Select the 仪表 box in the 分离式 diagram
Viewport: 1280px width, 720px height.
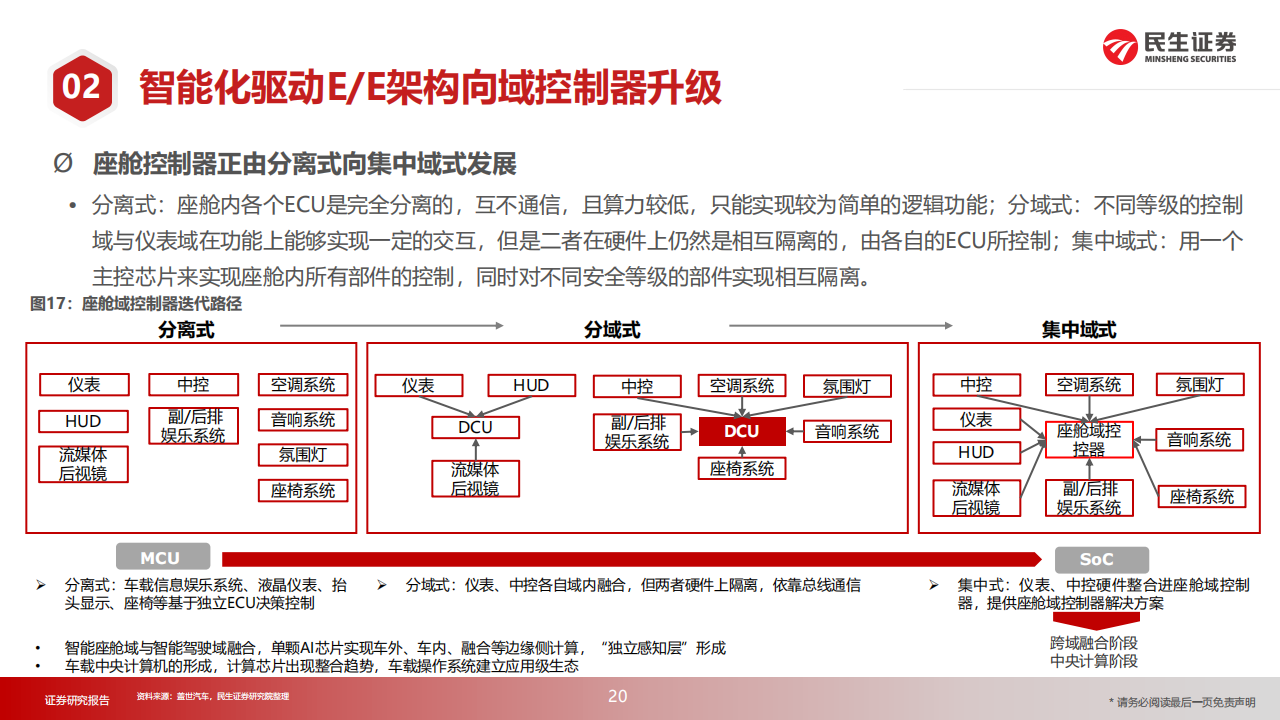[x=84, y=385]
